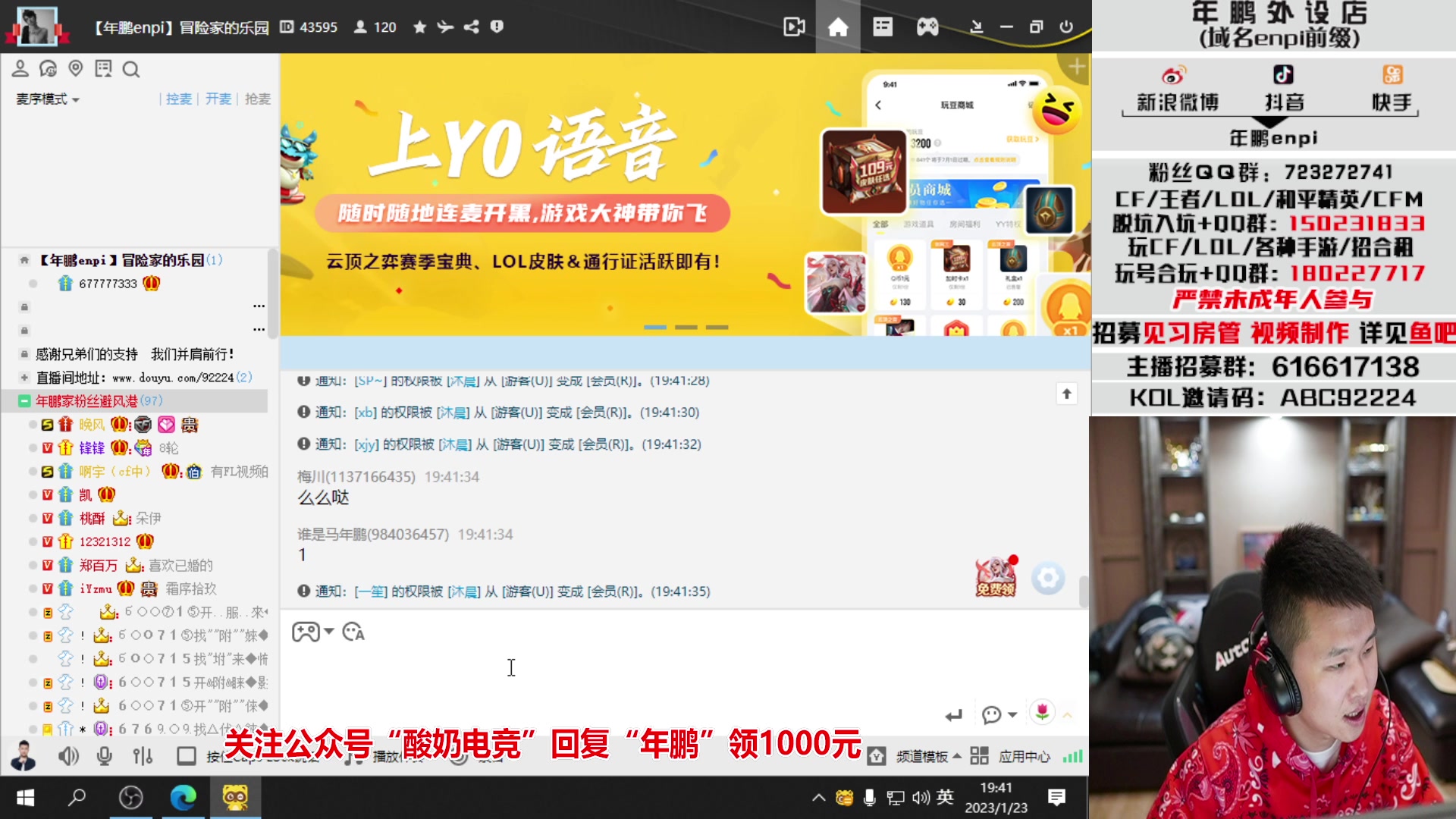Open the video live icon in header
1456x819 pixels.
[x=794, y=27]
